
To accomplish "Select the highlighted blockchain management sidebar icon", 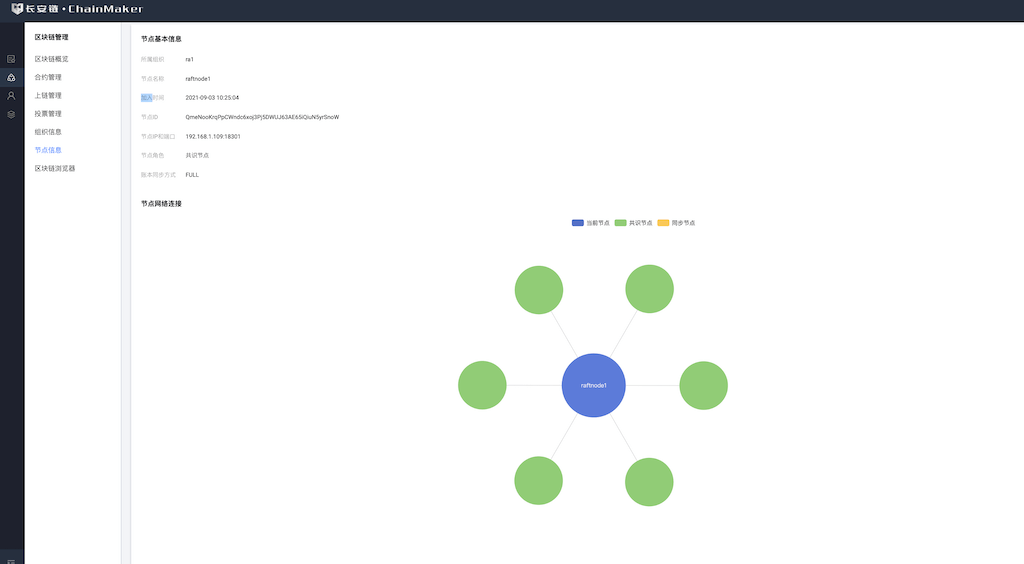I will pyautogui.click(x=11, y=78).
